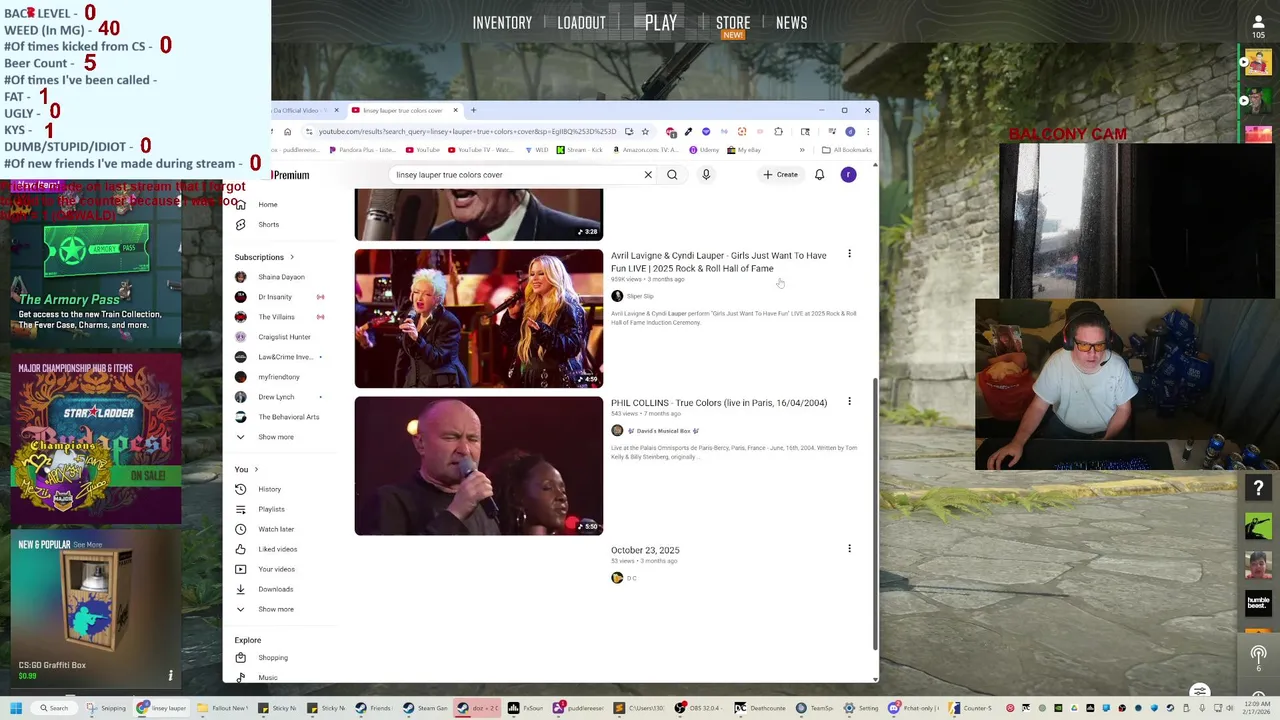Image resolution: width=1280 pixels, height=720 pixels.
Task: Open YouTube notifications bell
Action: [x=819, y=175]
